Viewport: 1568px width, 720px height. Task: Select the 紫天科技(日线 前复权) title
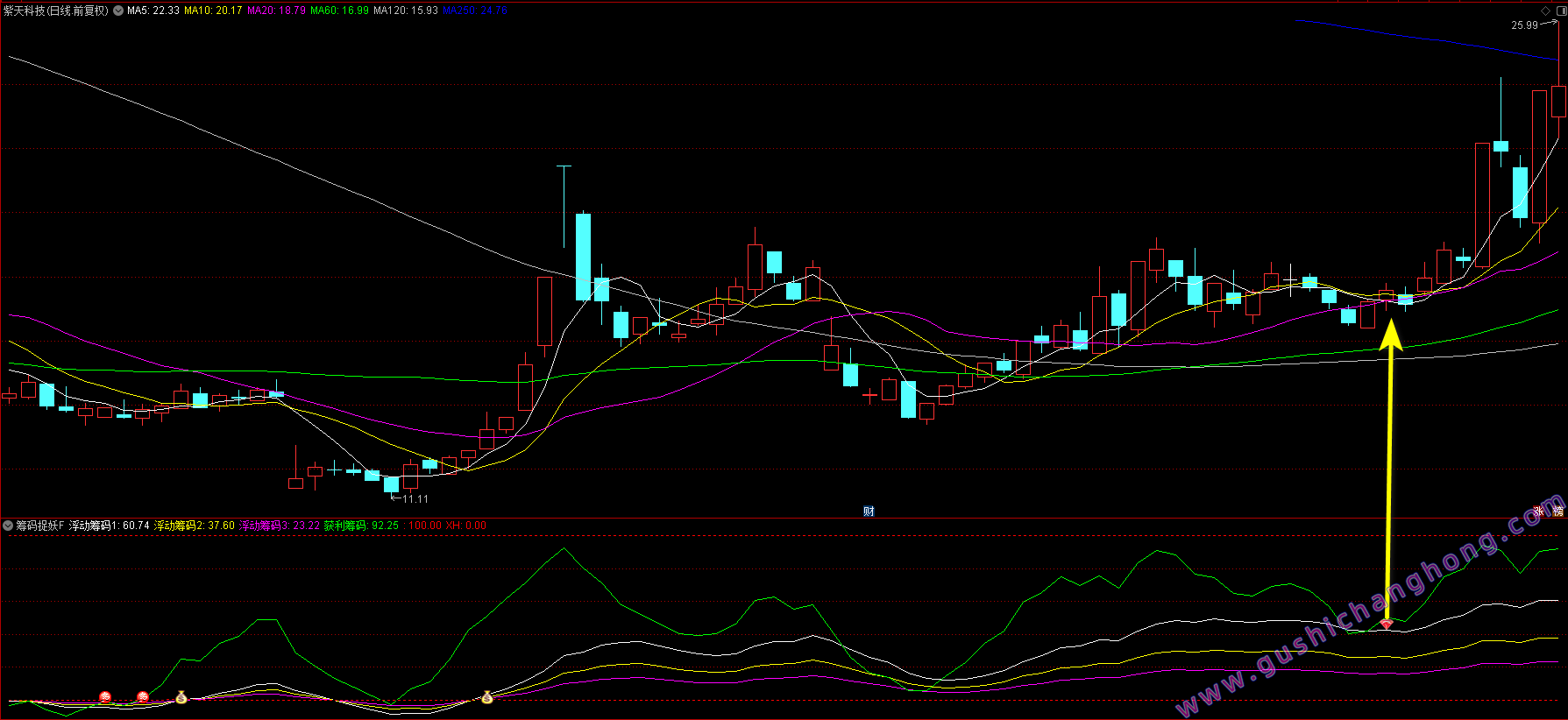pyautogui.click(x=56, y=11)
